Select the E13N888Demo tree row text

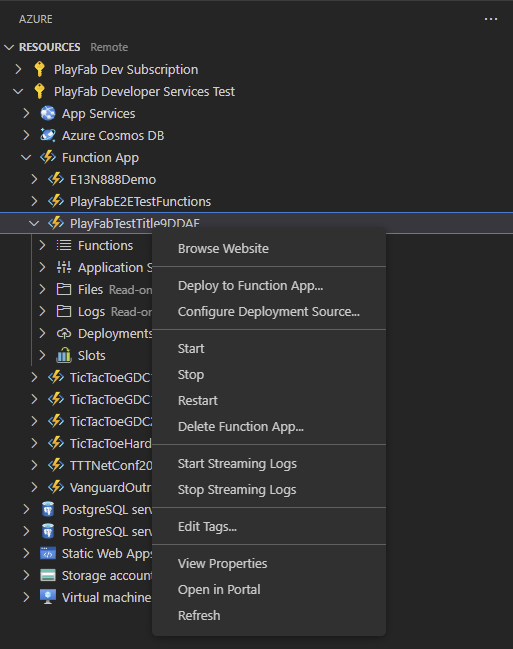[113, 180]
